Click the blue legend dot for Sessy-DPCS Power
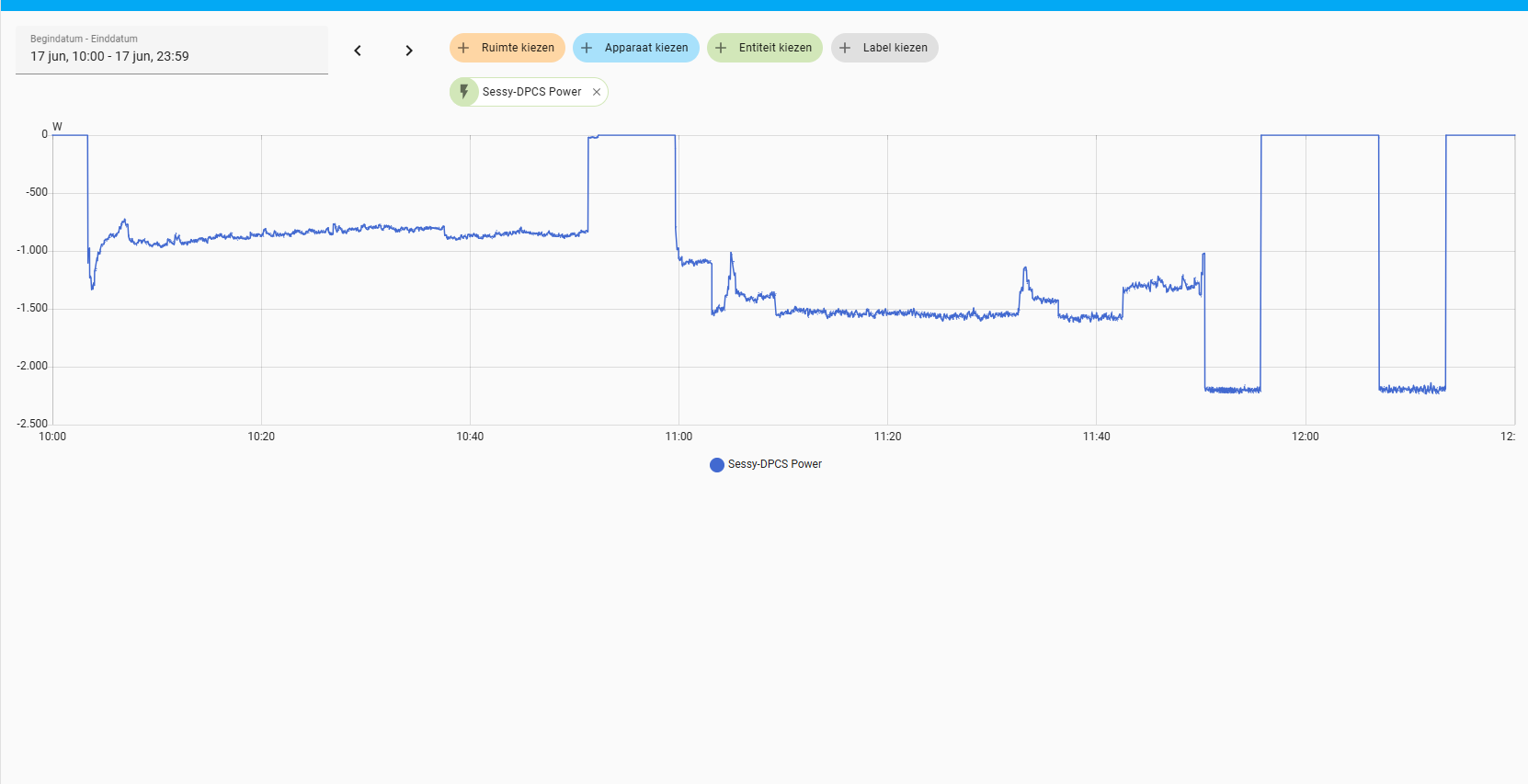 point(717,465)
